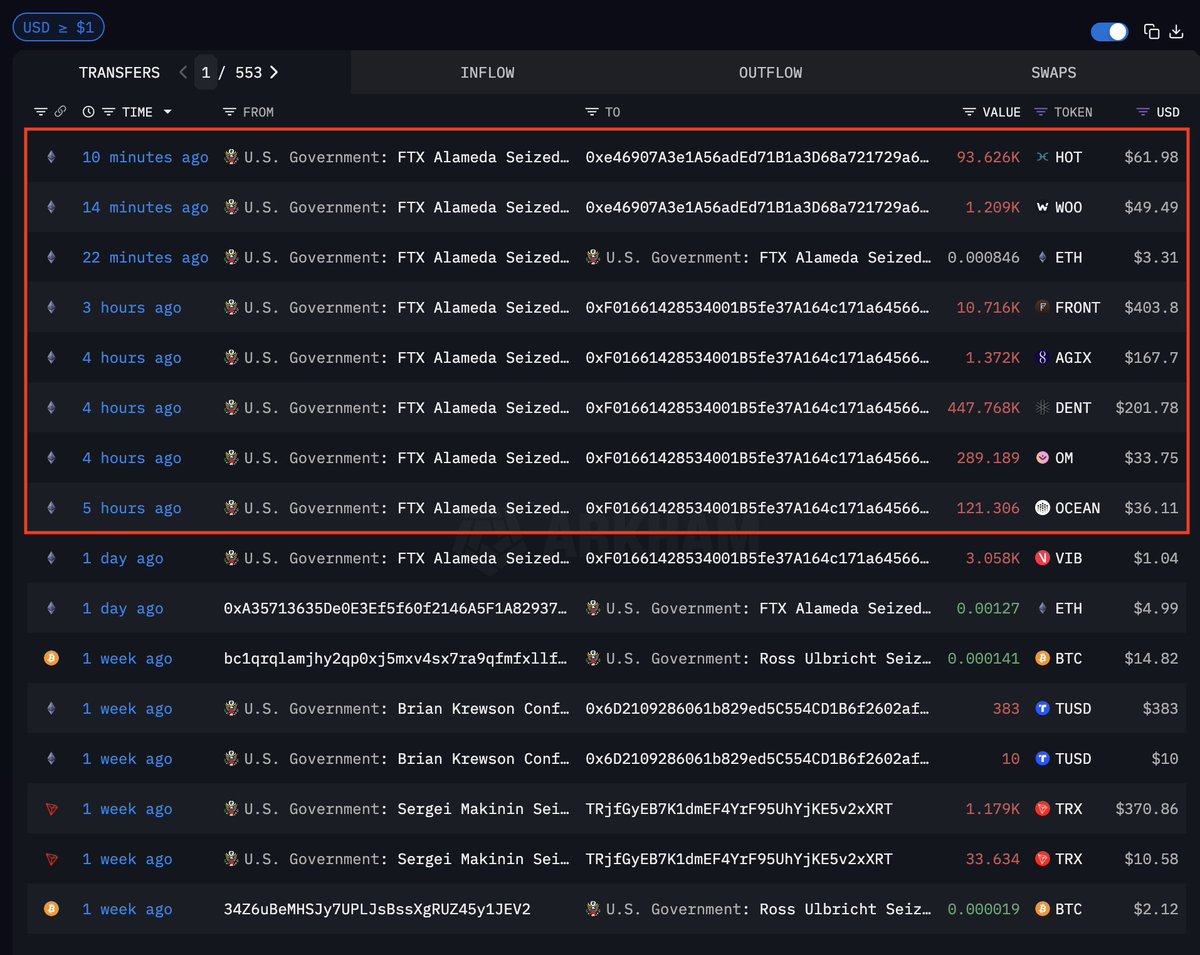Open the 22 minutes ago transaction link
Image resolution: width=1200 pixels, height=955 pixels.
pyautogui.click(x=145, y=257)
